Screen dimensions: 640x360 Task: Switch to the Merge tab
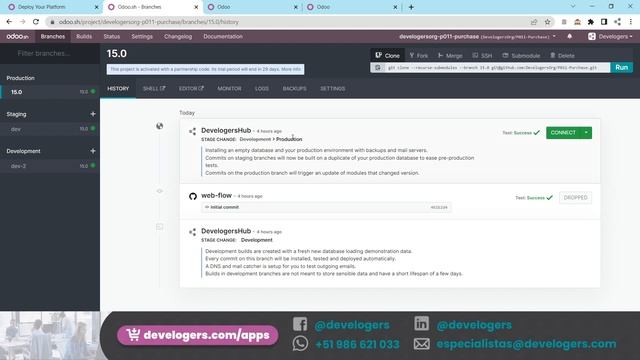[x=450, y=56]
